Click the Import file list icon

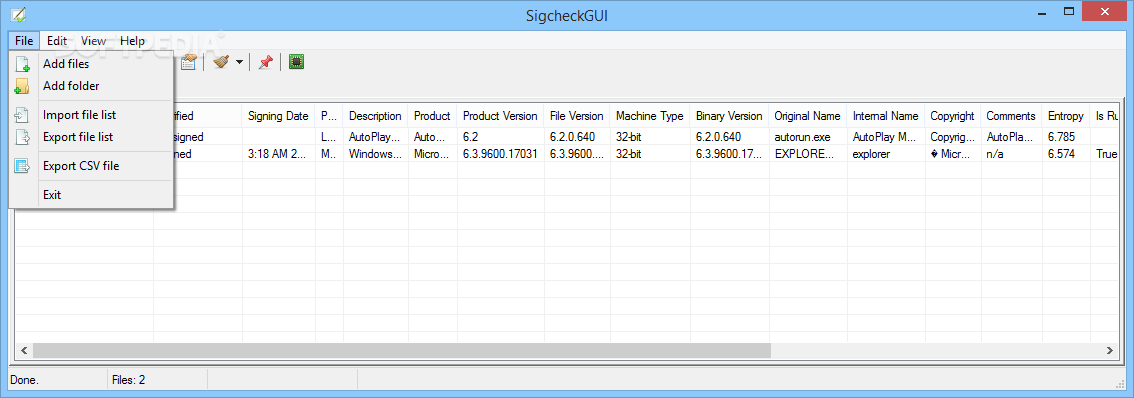(22, 115)
